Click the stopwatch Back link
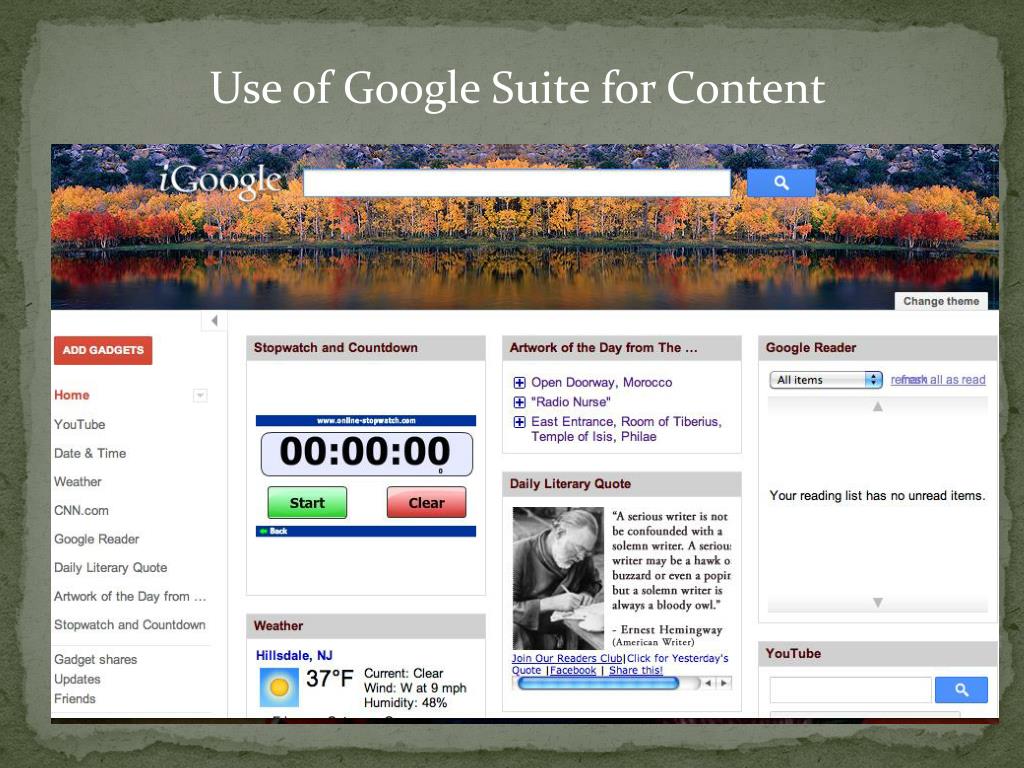Image resolution: width=1024 pixels, height=768 pixels. click(275, 531)
